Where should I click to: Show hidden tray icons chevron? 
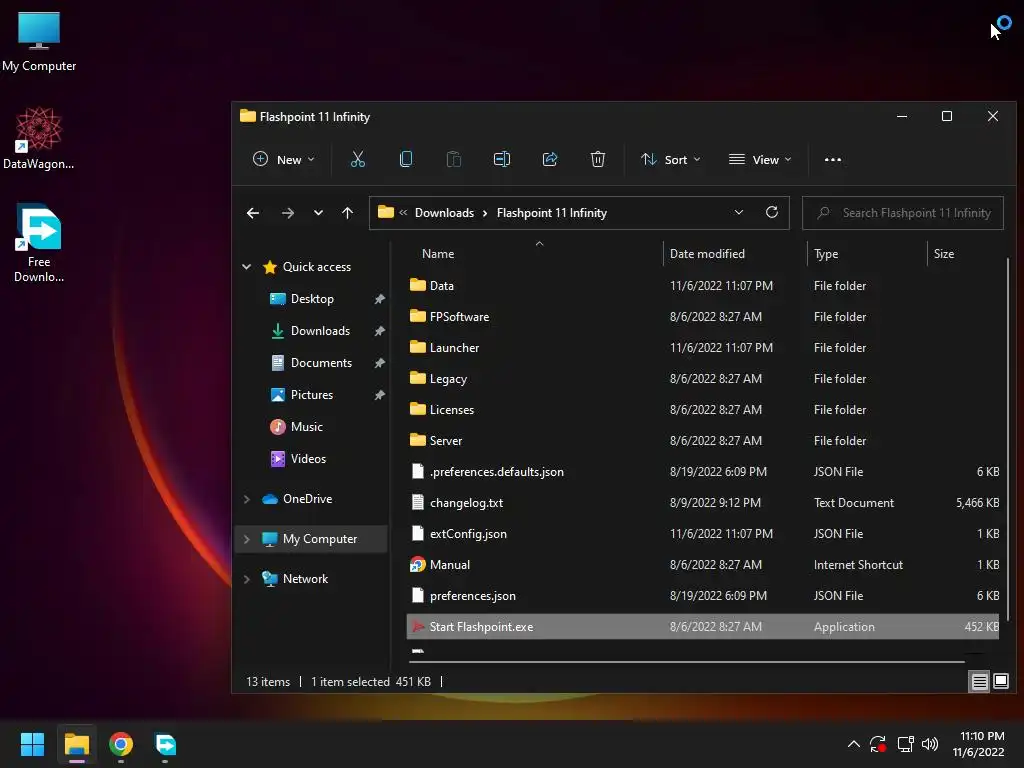click(854, 744)
